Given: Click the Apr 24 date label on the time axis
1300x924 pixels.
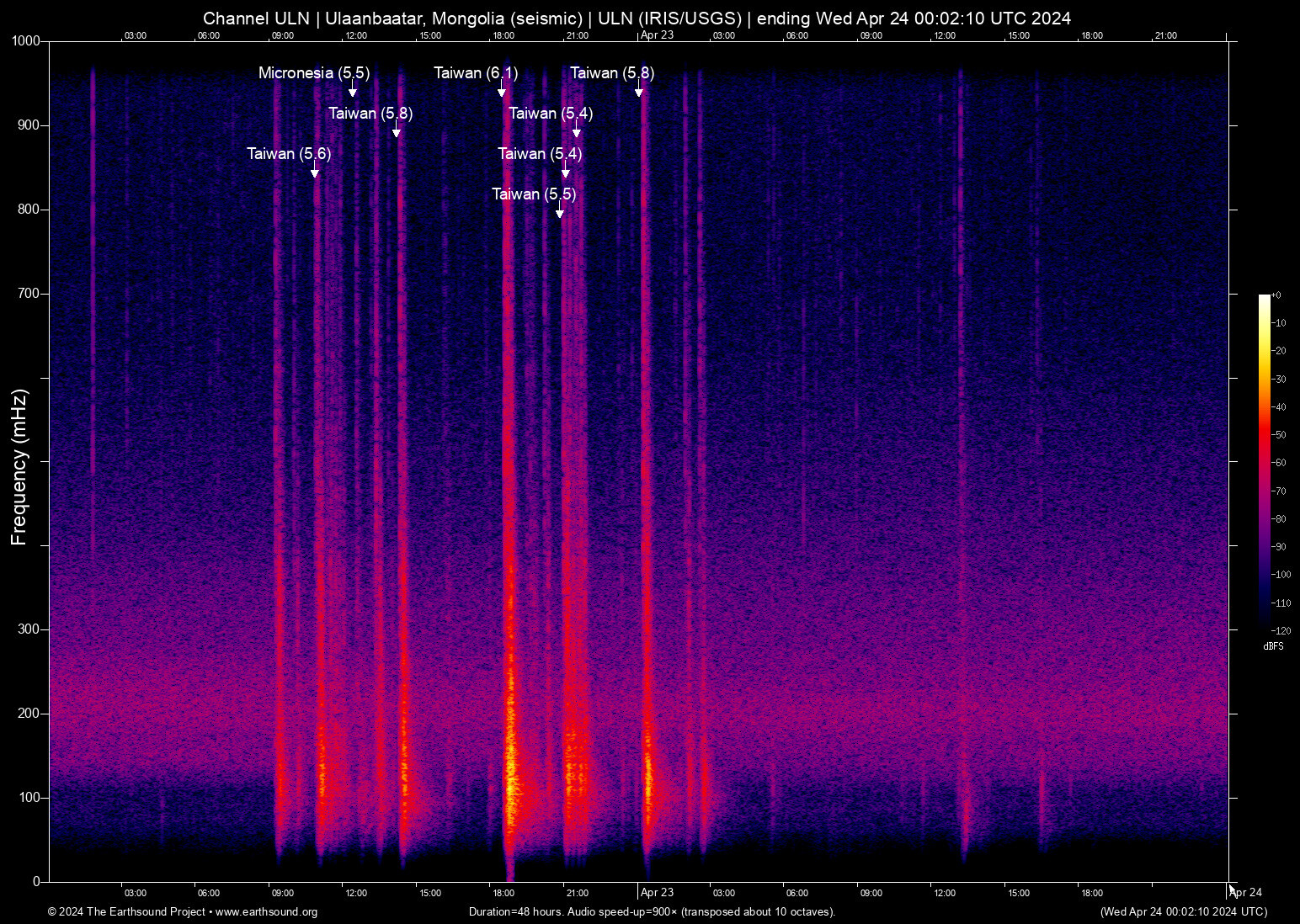Looking at the screenshot, I should point(1245,893).
